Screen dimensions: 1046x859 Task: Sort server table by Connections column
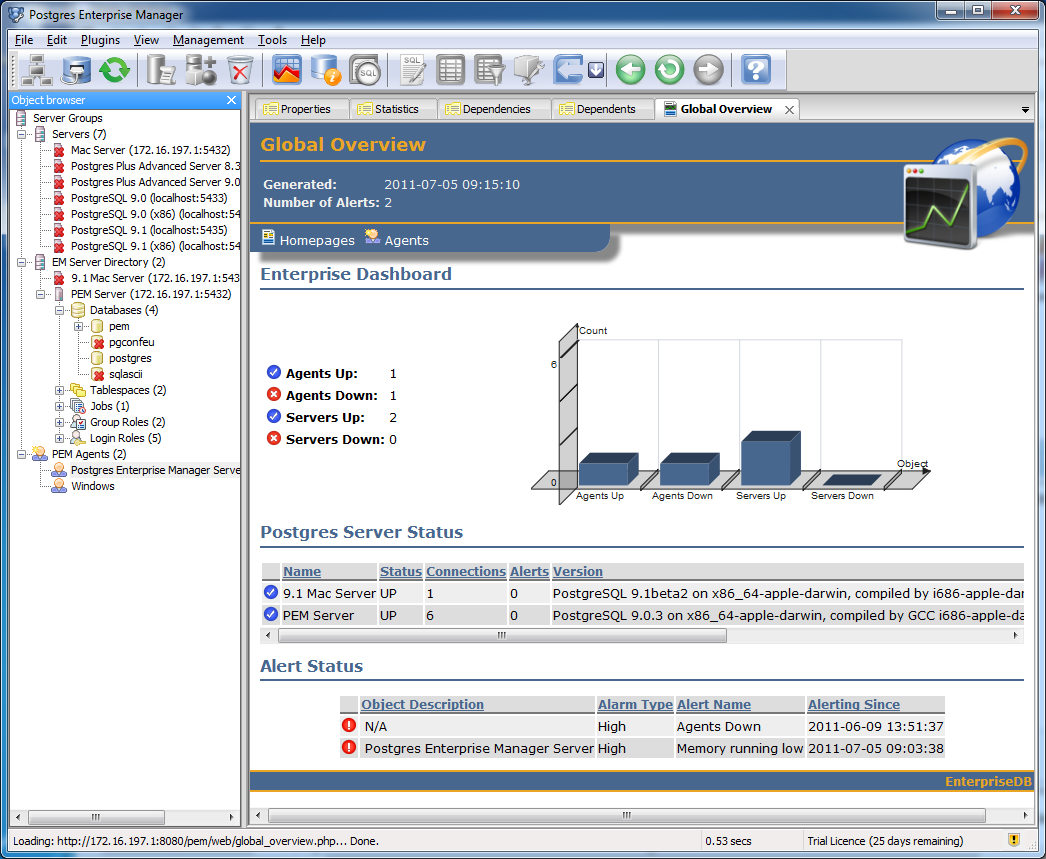(x=466, y=572)
